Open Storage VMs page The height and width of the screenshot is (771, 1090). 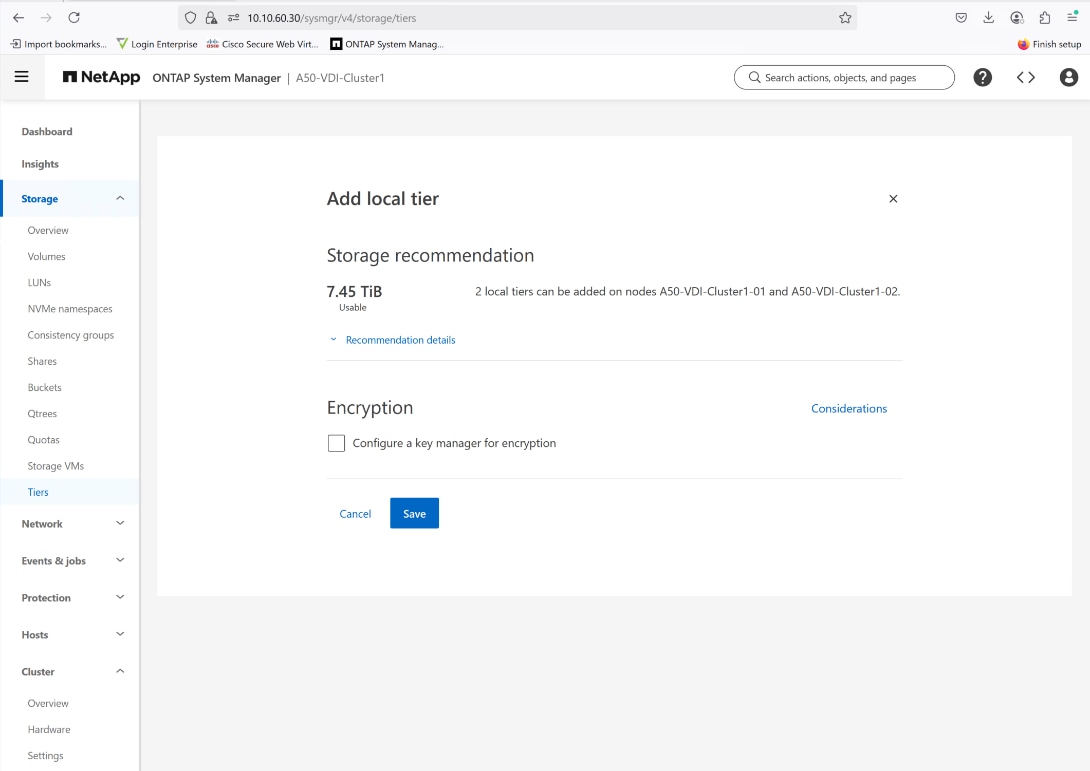pyautogui.click(x=56, y=466)
